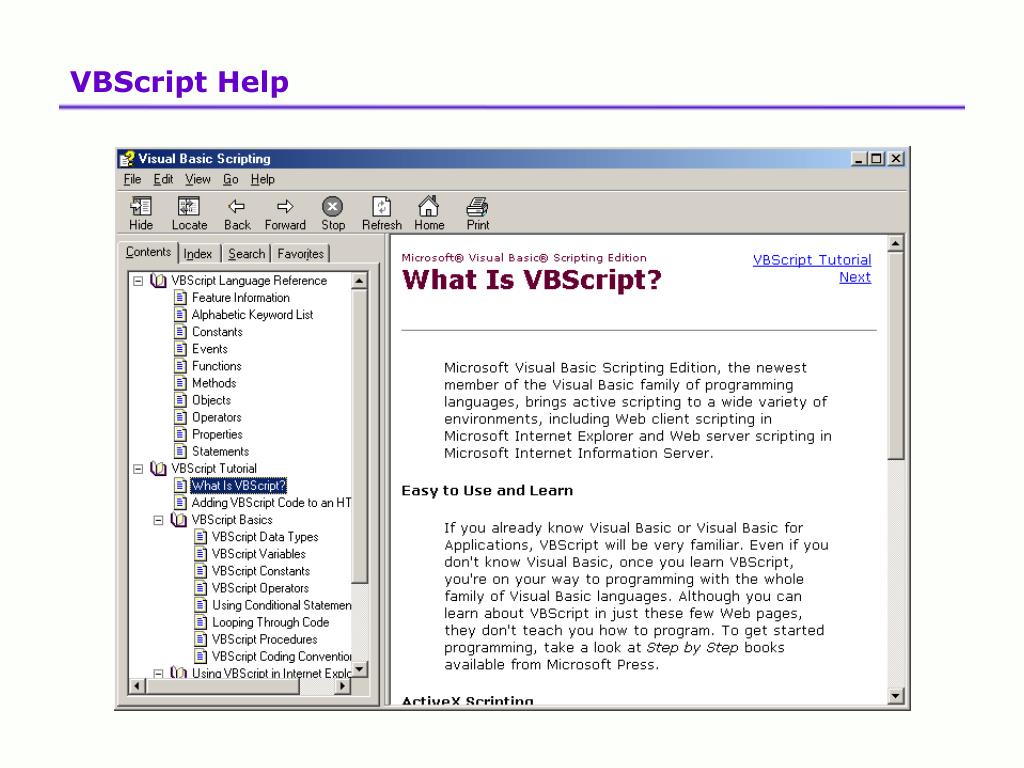Image resolution: width=1024 pixels, height=768 pixels.
Task: Click the page icon beside Constants
Action: pyautogui.click(x=181, y=332)
